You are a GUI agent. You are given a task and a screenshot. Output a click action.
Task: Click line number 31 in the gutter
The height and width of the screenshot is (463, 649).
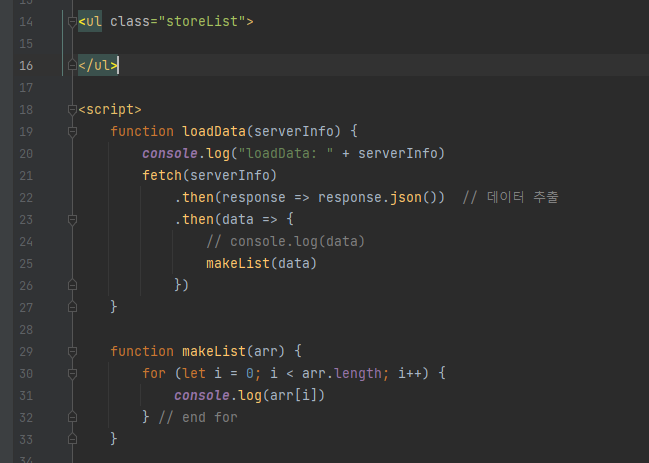pos(26,396)
